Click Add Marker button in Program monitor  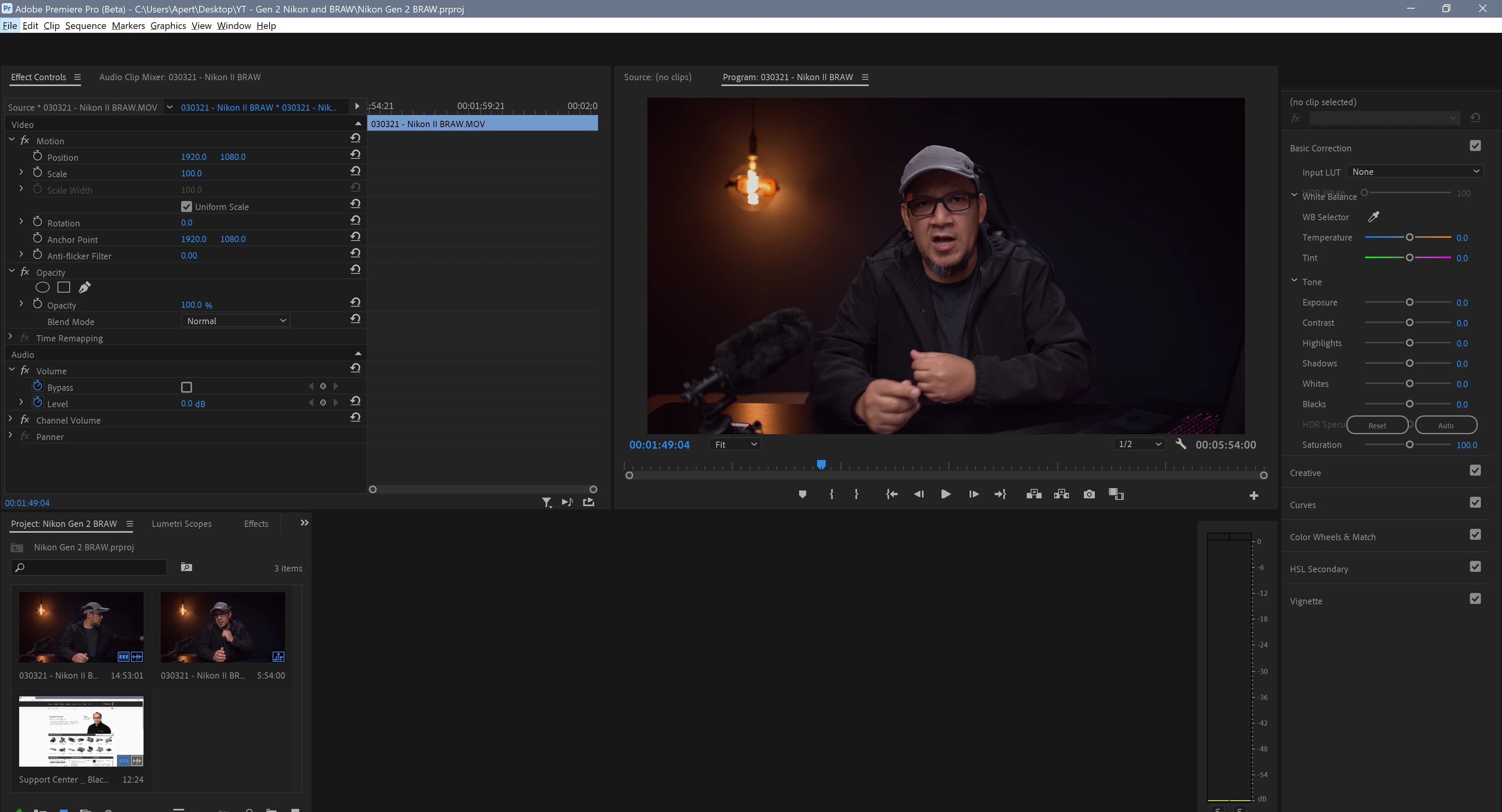[802, 494]
